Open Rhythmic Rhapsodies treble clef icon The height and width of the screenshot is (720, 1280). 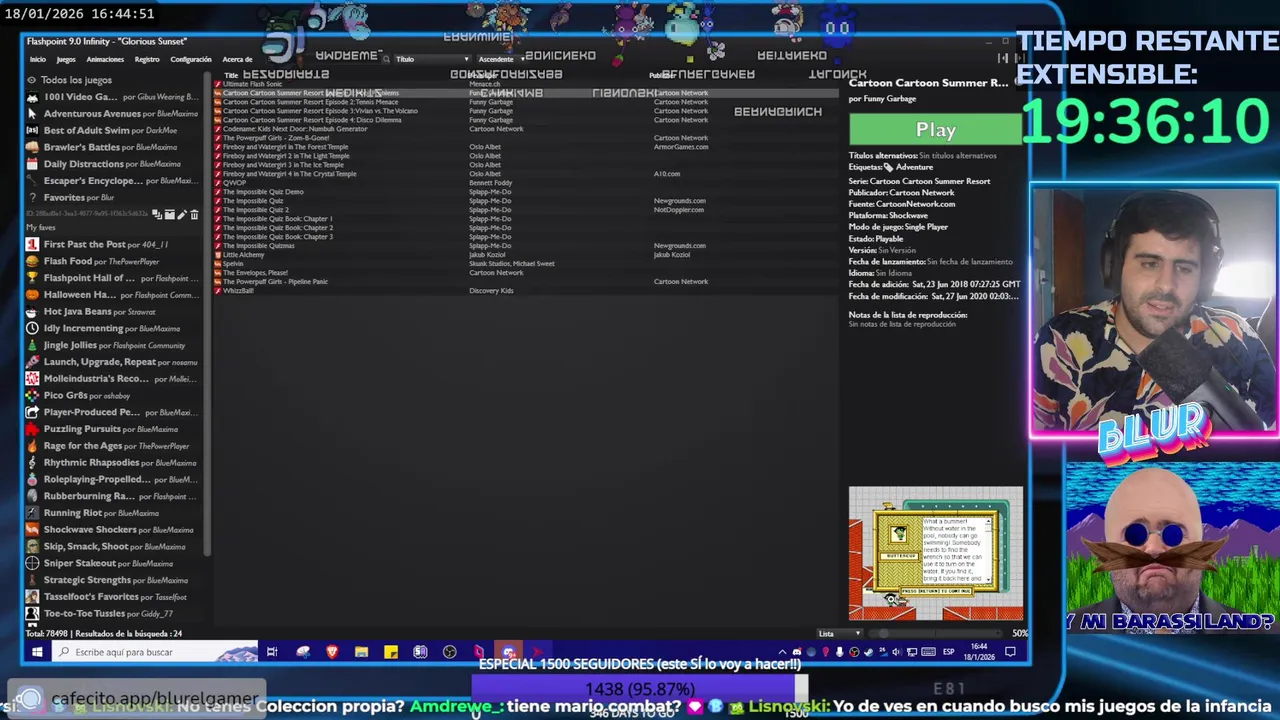(x=33, y=462)
